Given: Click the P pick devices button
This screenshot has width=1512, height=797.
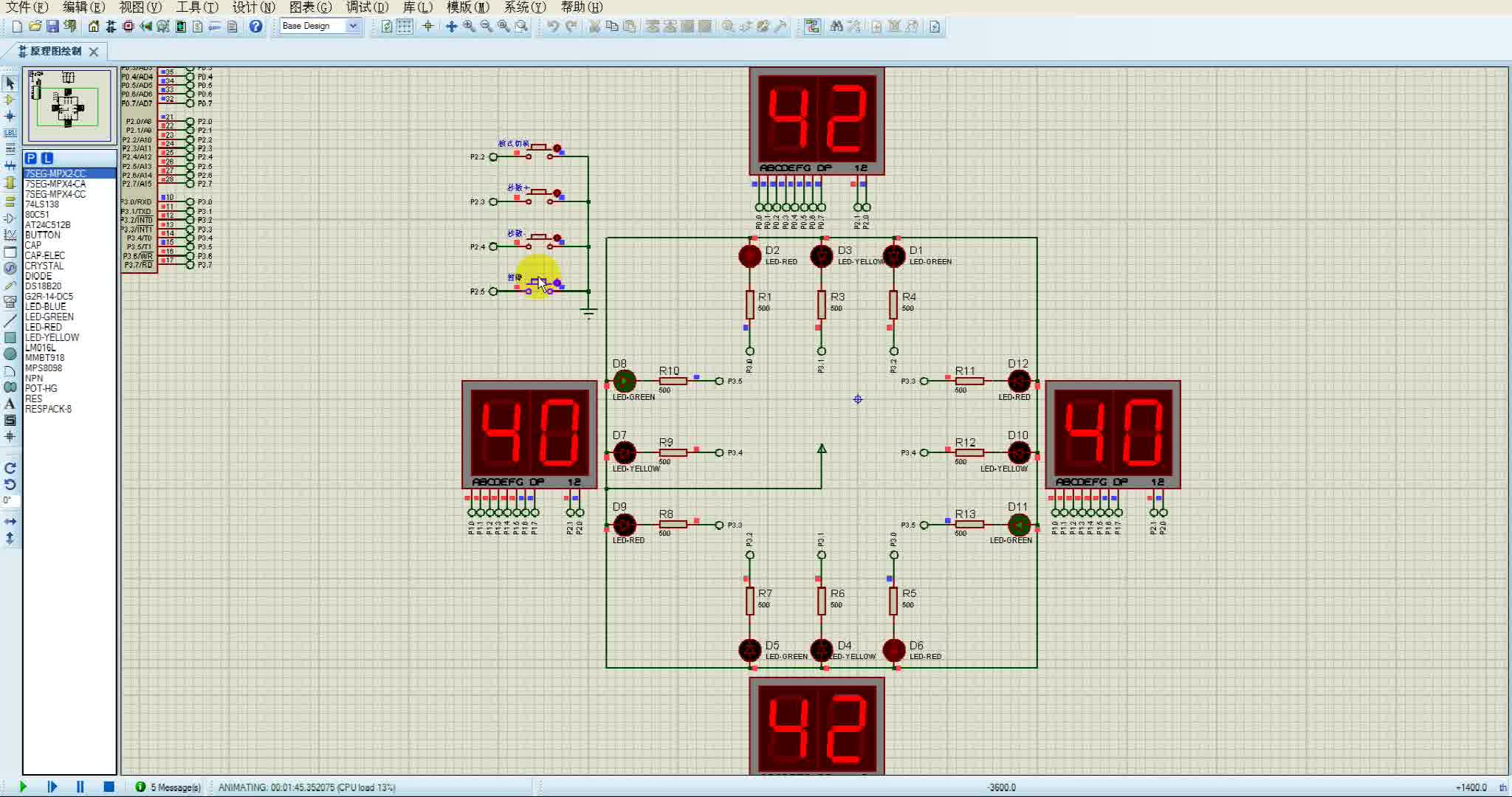Looking at the screenshot, I should coord(31,158).
